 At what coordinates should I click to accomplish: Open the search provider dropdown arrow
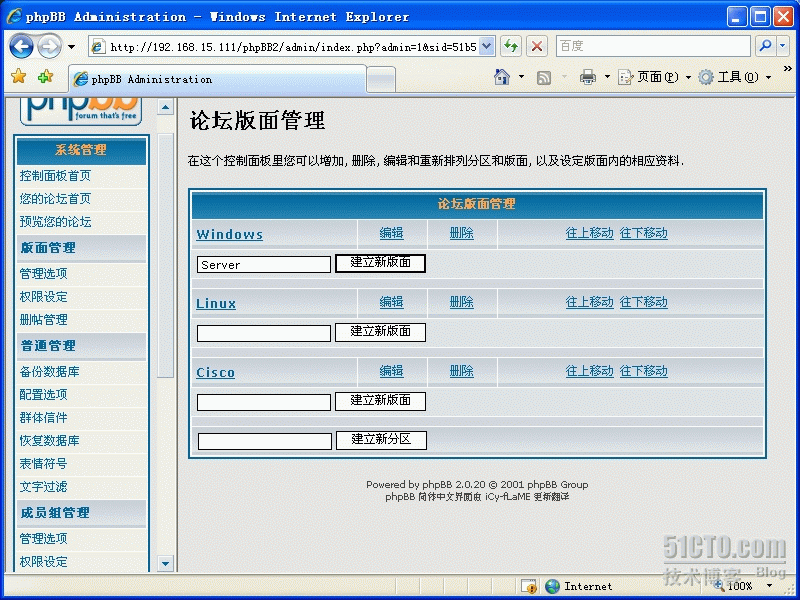point(783,46)
